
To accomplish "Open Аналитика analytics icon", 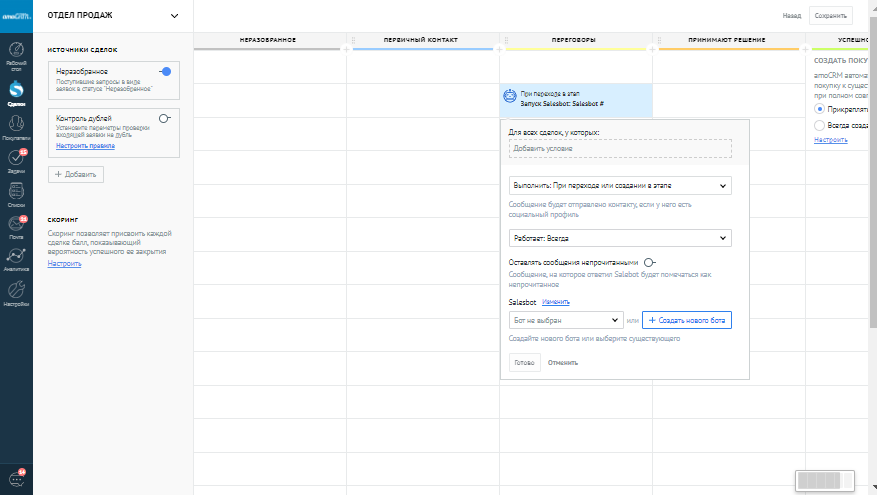I will coord(16,260).
